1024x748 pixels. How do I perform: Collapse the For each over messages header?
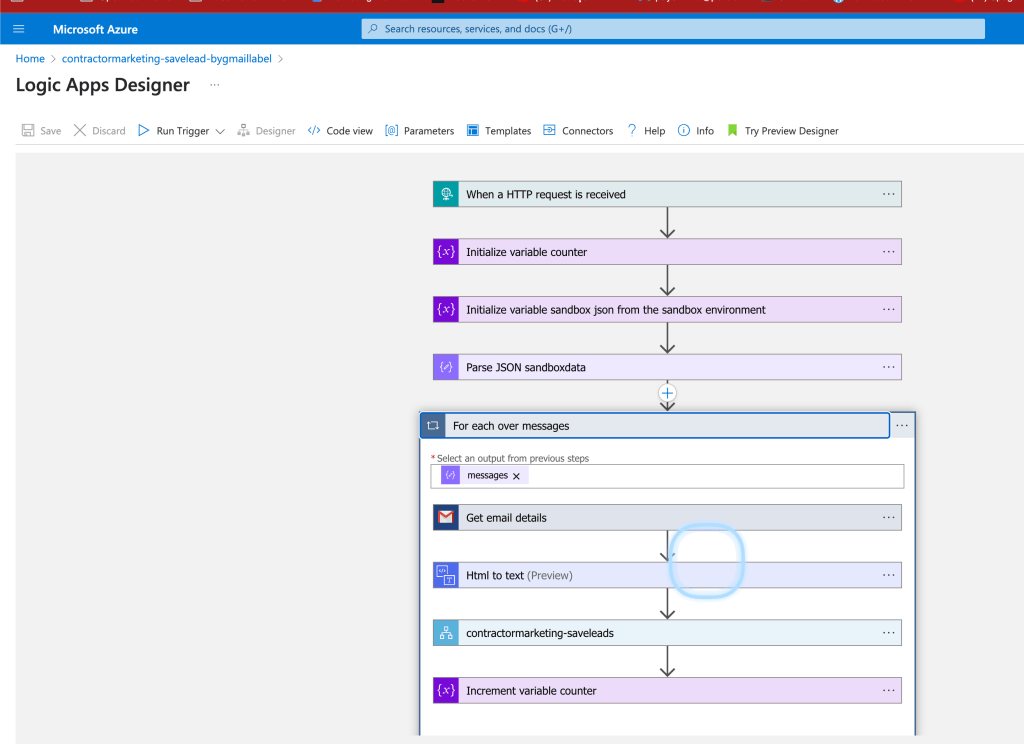(655, 425)
